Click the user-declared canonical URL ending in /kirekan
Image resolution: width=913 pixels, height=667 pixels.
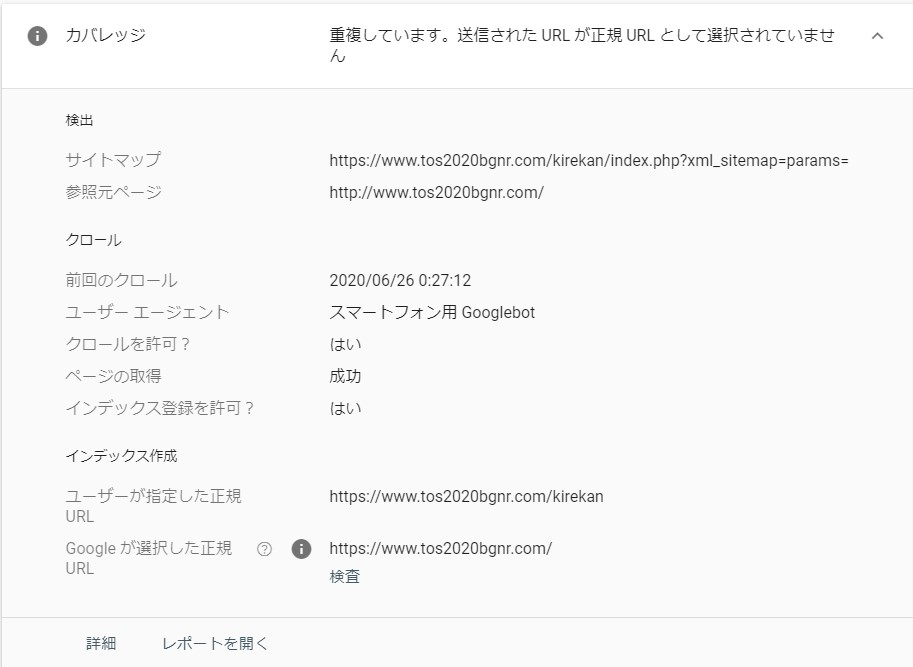pyautogui.click(x=466, y=496)
